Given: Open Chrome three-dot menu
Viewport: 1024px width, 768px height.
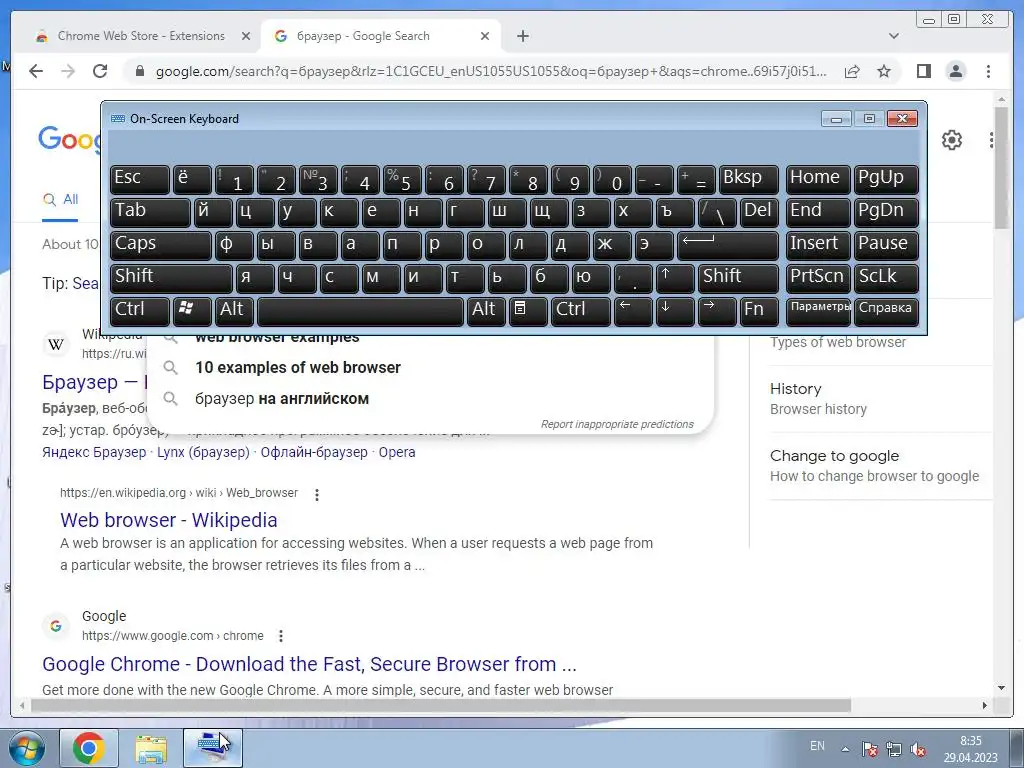Looking at the screenshot, I should [988, 71].
